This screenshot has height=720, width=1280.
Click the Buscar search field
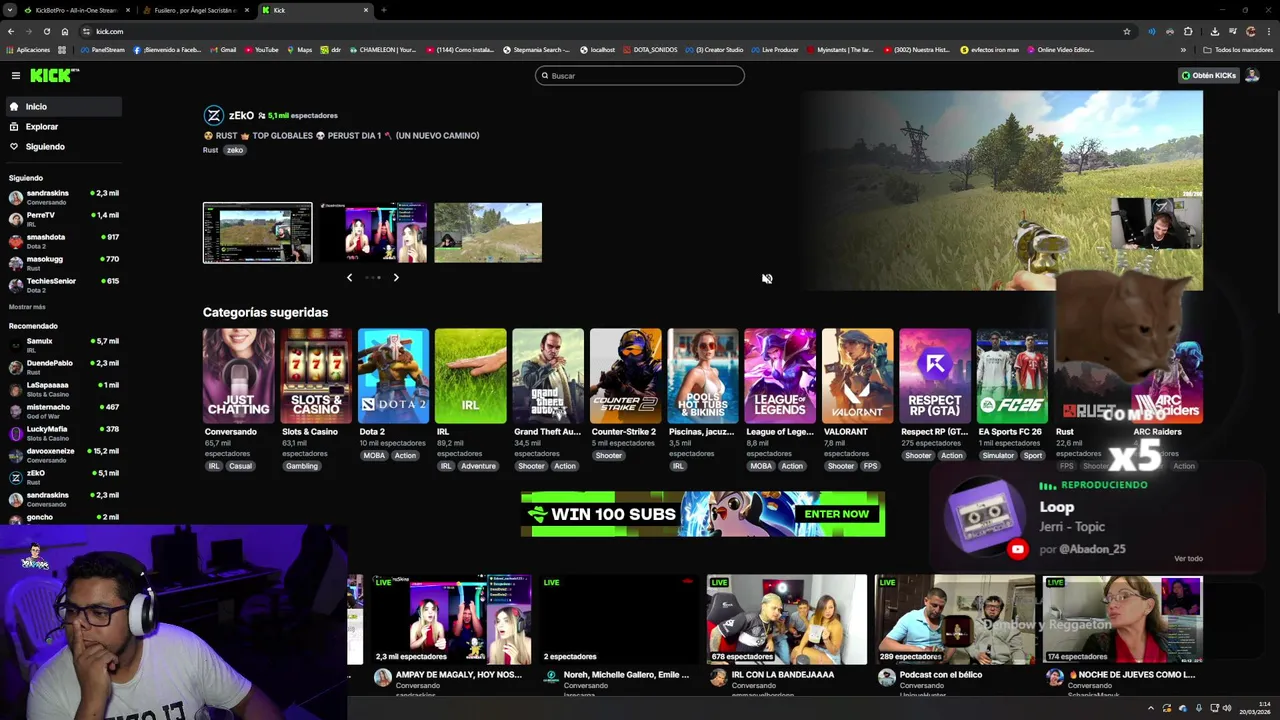(640, 75)
